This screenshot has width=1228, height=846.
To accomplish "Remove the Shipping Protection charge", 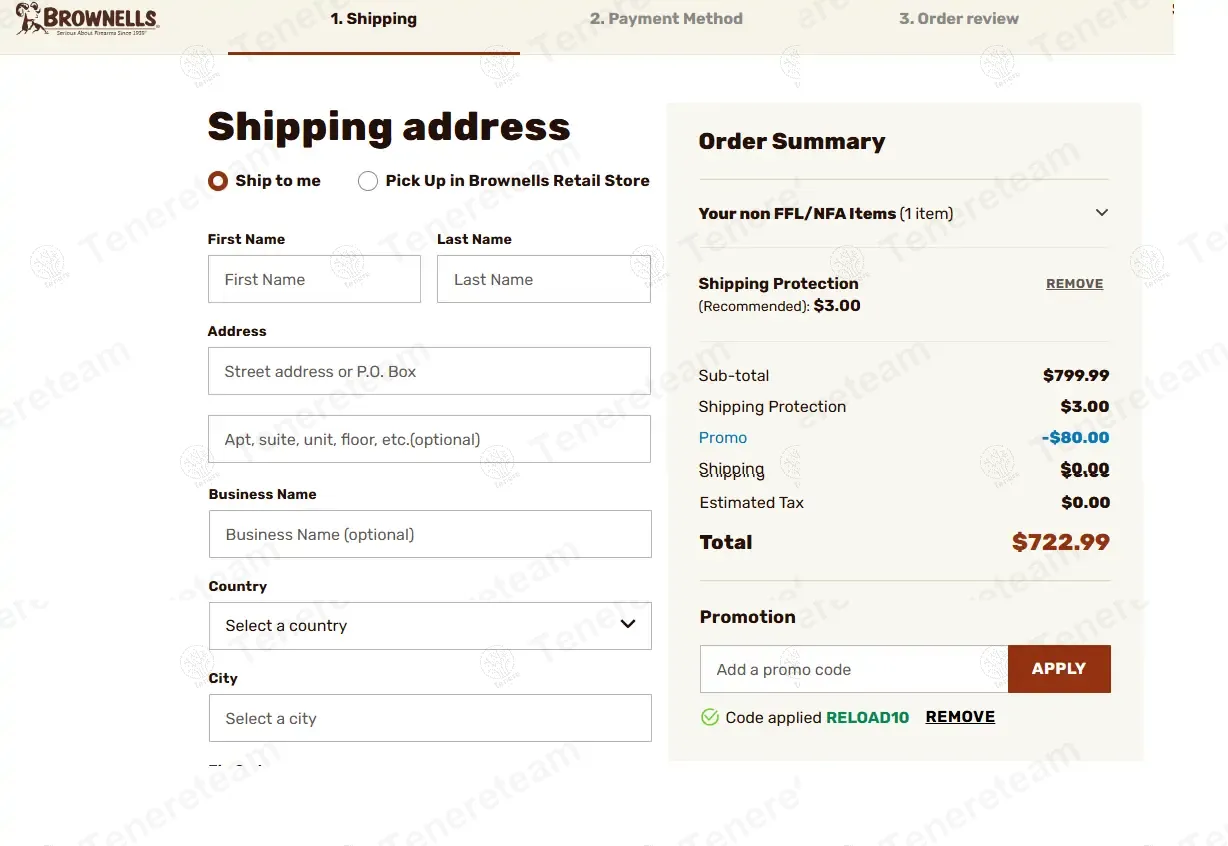I will (1074, 284).
